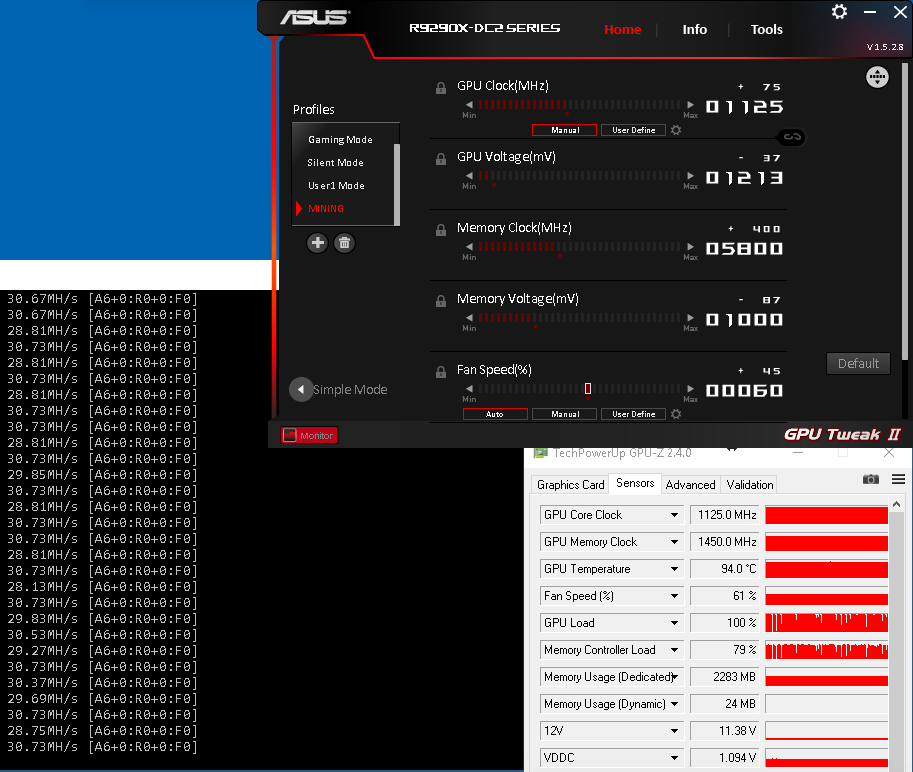This screenshot has width=913, height=772.
Task: Open VDDC sensor dropdown
Action: pos(674,757)
